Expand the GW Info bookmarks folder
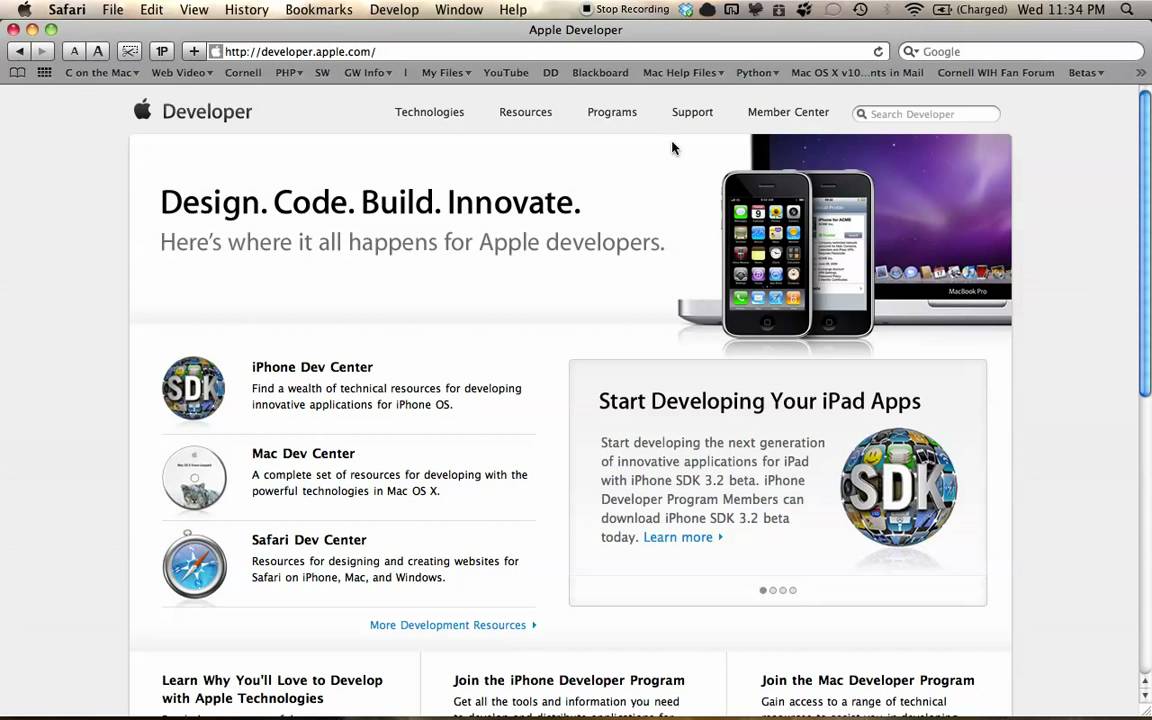 (368, 73)
